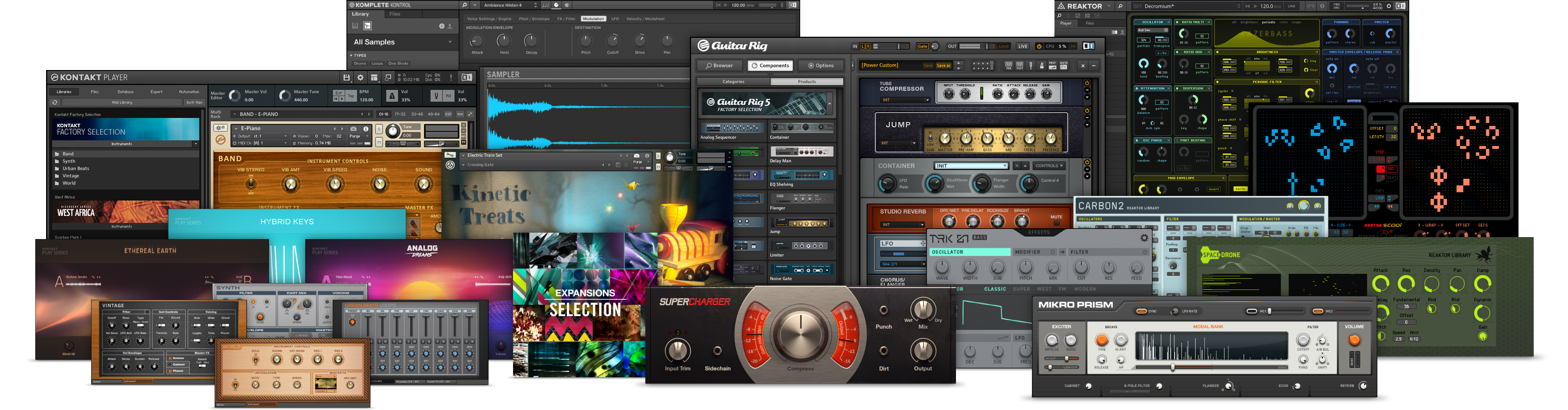Click the camera snapshot icon on E-Piano
Viewport: 1568px width, 410px height.
(x=353, y=129)
